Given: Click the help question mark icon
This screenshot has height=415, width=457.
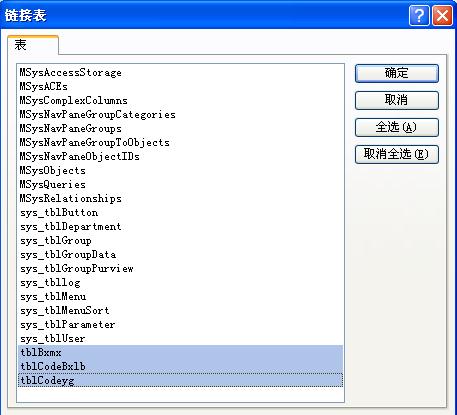Looking at the screenshot, I should pyautogui.click(x=419, y=15).
